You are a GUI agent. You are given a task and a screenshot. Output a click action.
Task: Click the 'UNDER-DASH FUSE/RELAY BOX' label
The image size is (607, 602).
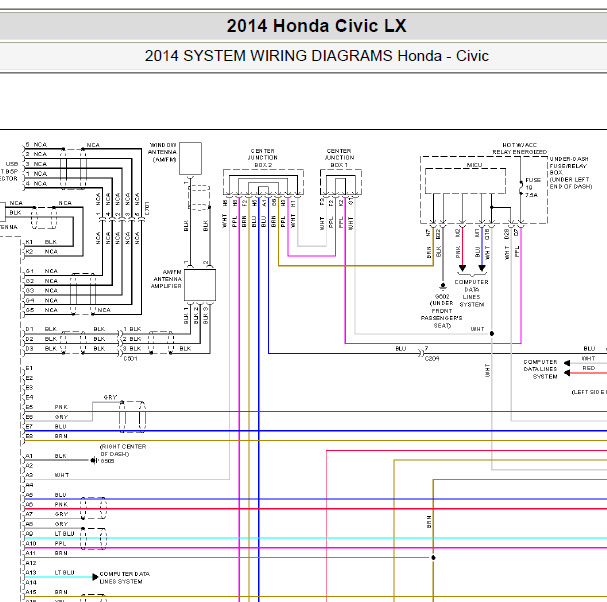click(571, 173)
